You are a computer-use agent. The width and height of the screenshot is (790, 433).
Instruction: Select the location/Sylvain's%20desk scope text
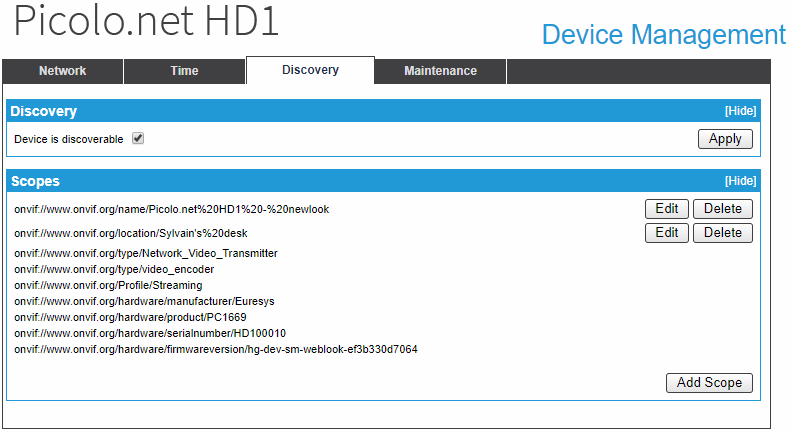pyautogui.click(x=130, y=233)
